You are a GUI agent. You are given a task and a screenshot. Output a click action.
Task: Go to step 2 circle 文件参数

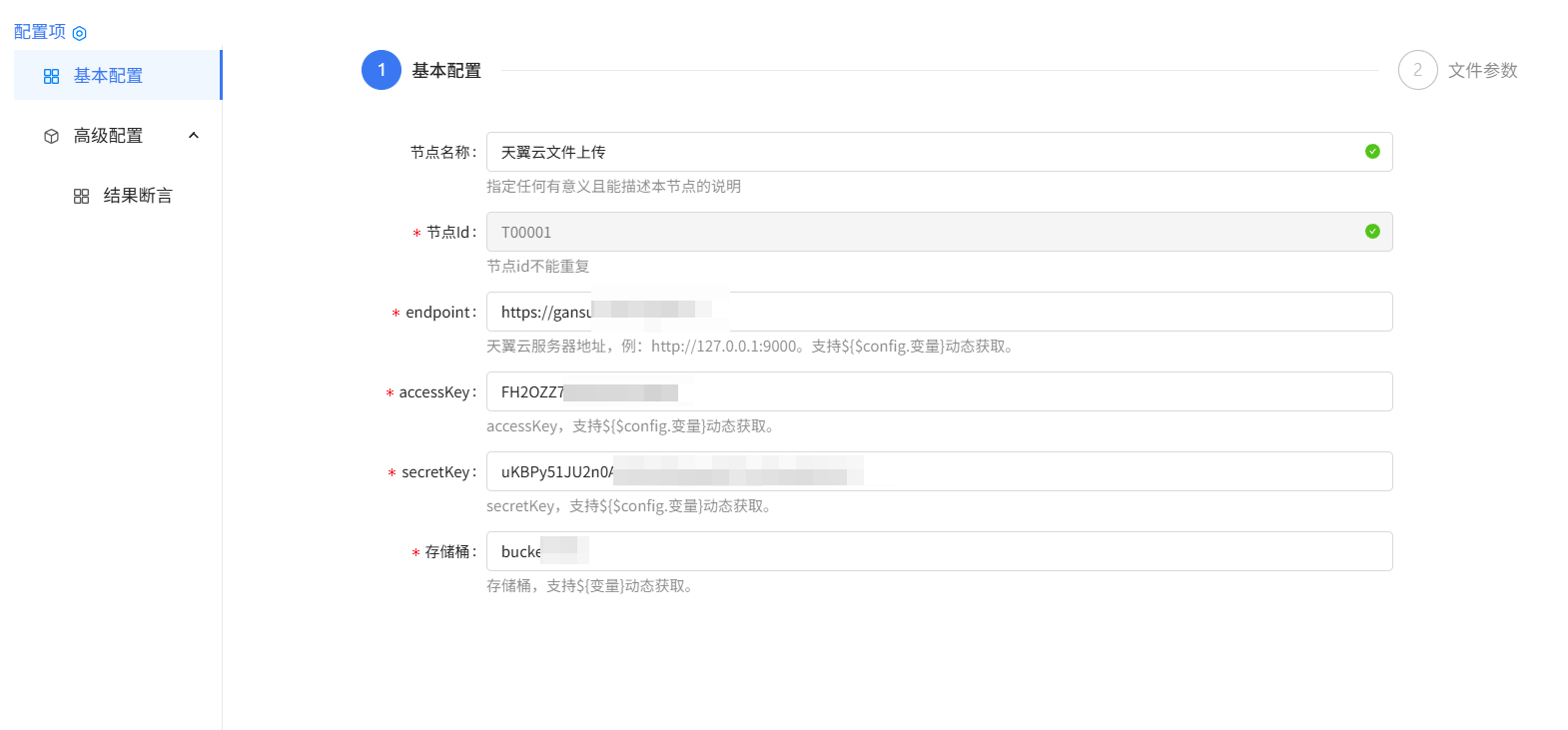tap(1417, 70)
